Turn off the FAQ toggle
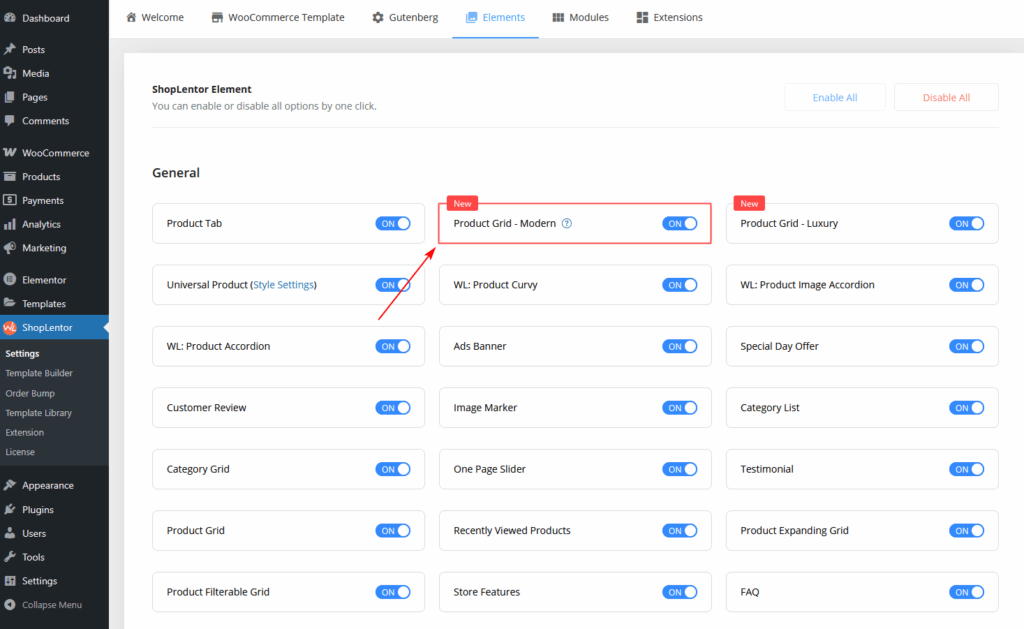 (x=967, y=592)
